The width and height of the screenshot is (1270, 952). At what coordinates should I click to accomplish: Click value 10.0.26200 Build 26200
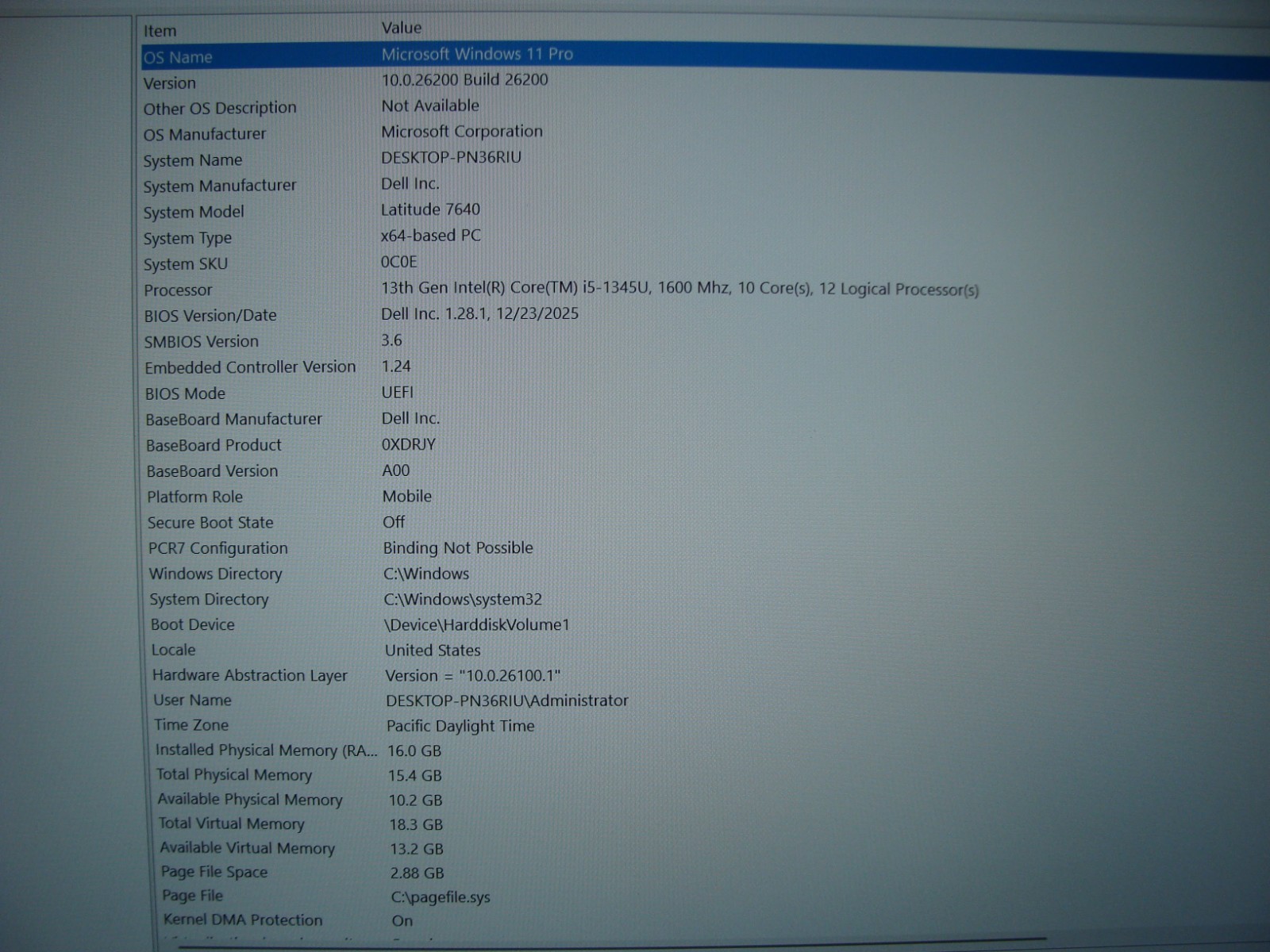464,79
